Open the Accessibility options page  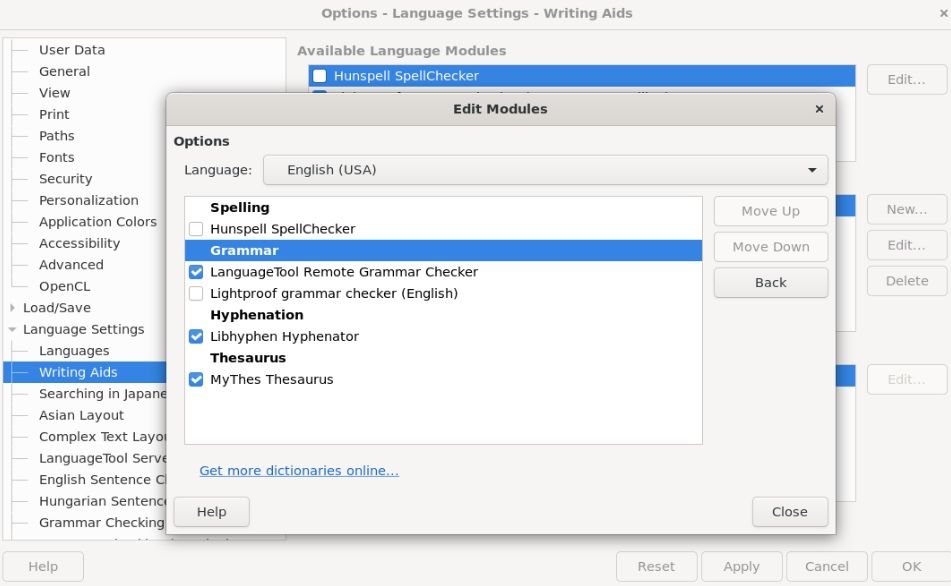click(79, 244)
